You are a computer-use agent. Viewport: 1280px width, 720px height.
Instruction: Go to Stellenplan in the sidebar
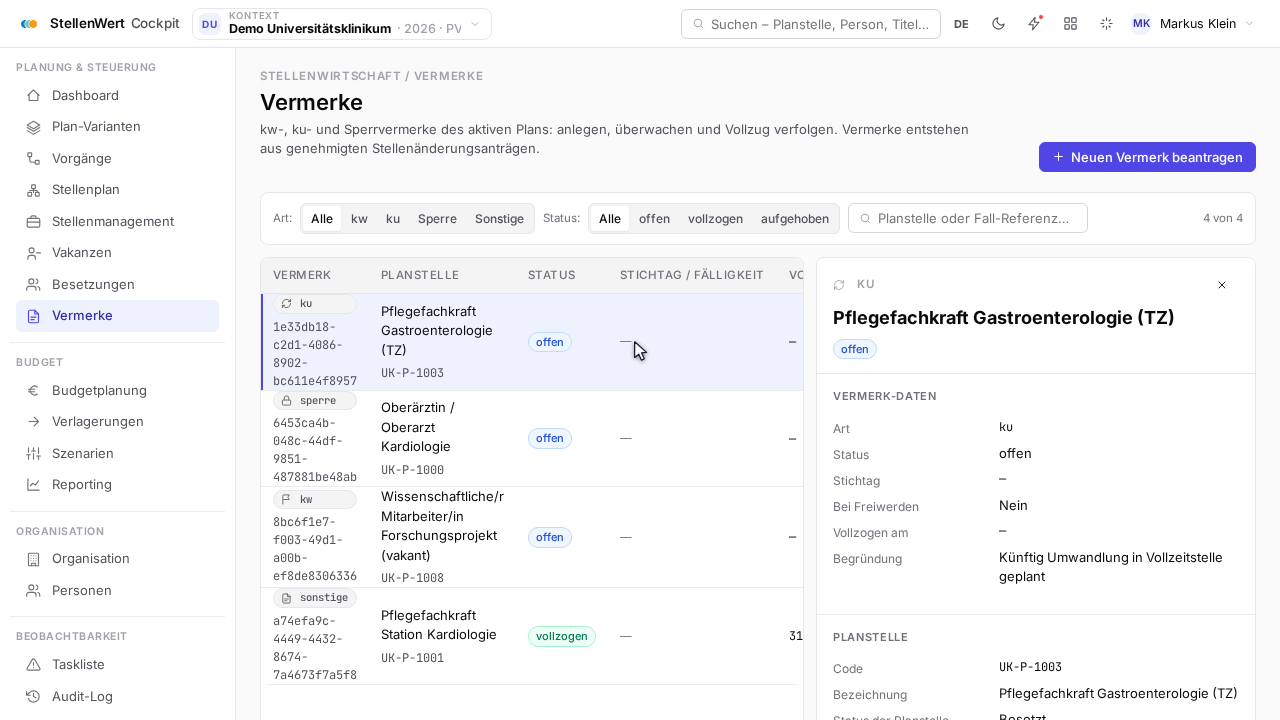117,190
